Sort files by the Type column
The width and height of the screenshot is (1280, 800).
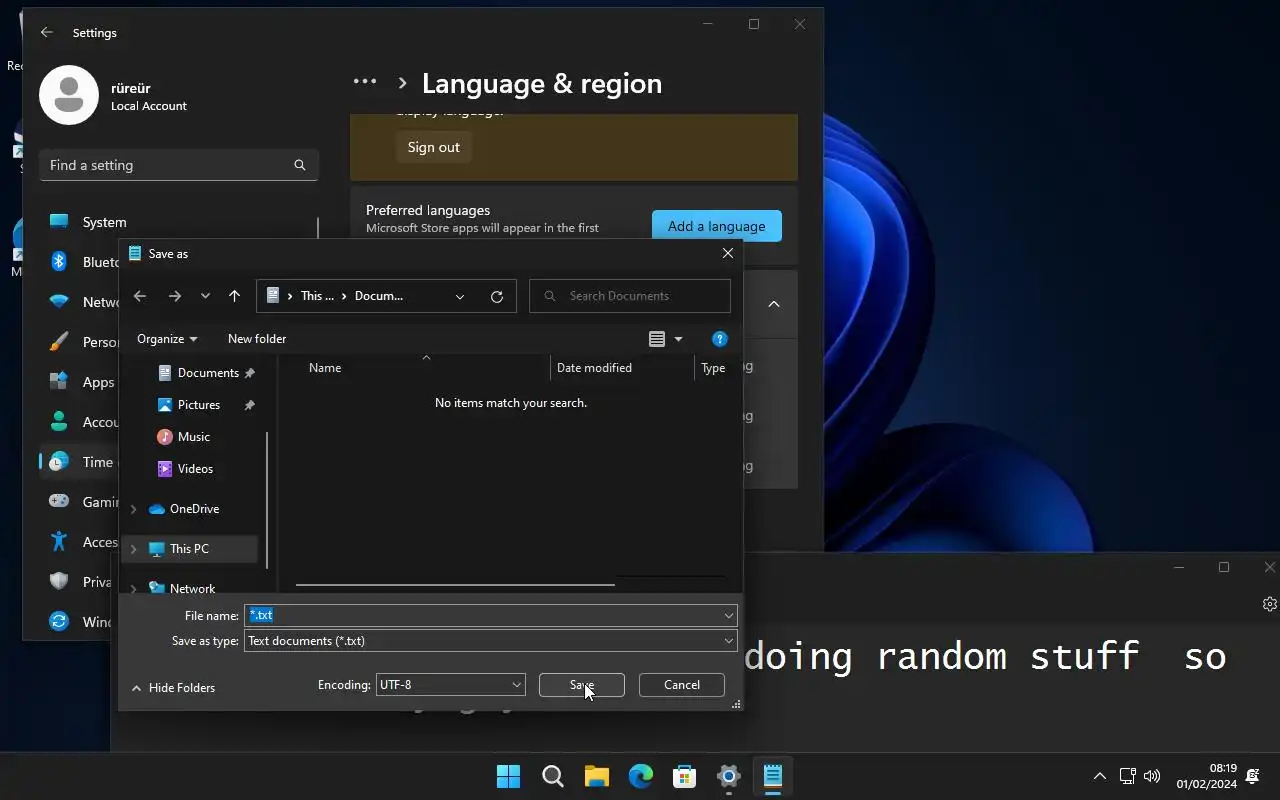pos(713,368)
